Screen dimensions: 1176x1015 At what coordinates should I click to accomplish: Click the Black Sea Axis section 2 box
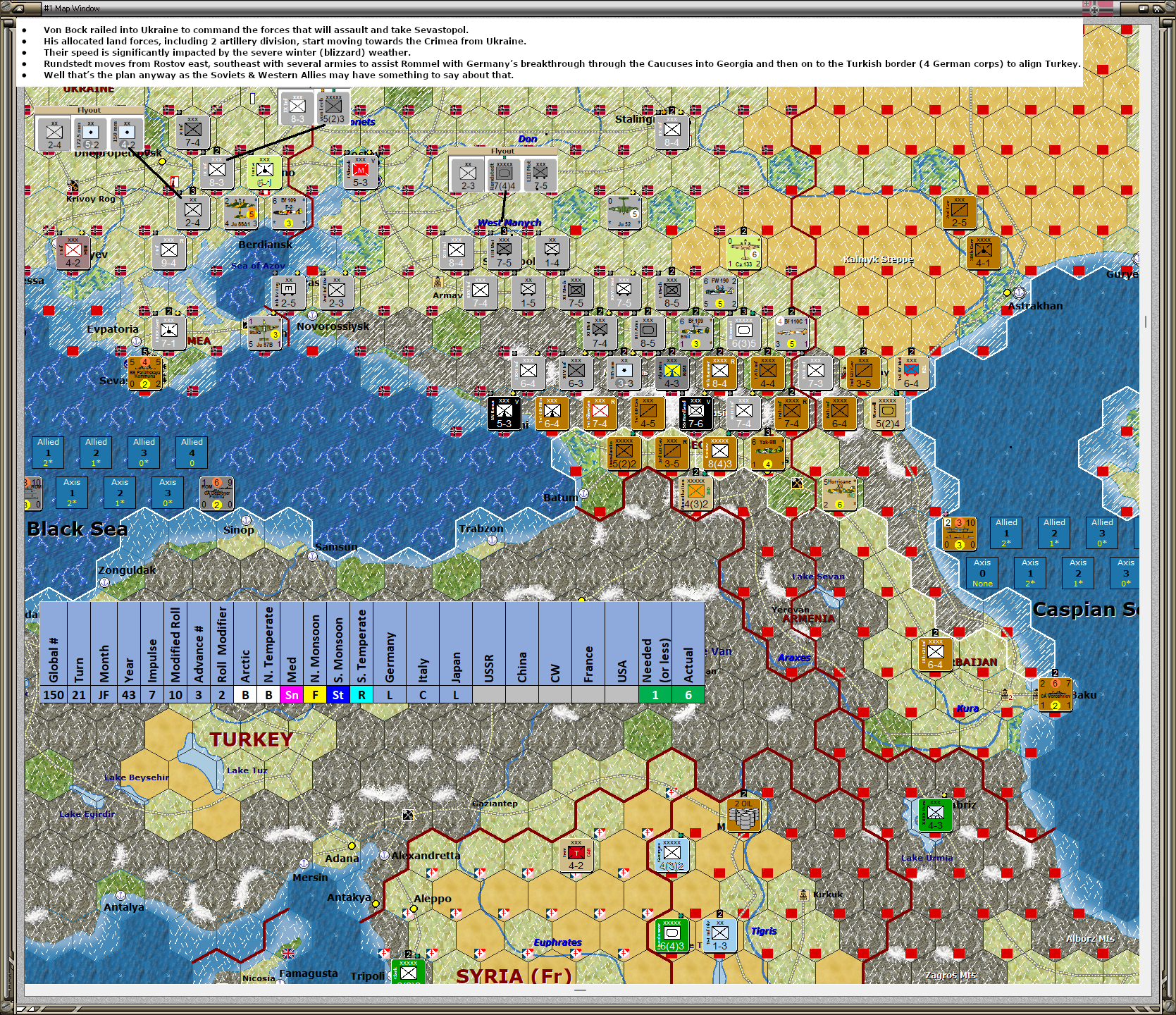coord(120,492)
